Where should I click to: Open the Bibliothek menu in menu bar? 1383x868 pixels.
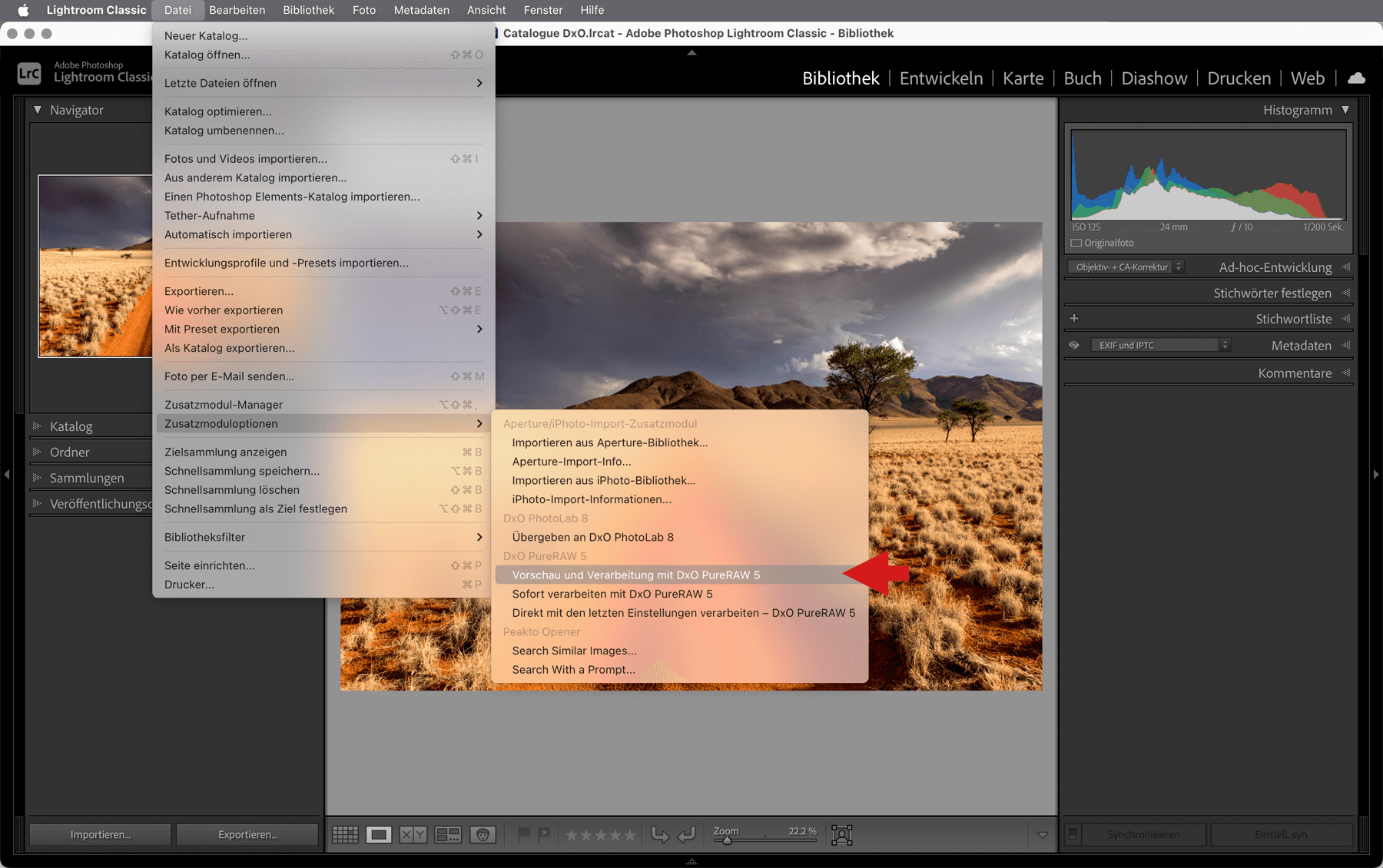point(308,10)
